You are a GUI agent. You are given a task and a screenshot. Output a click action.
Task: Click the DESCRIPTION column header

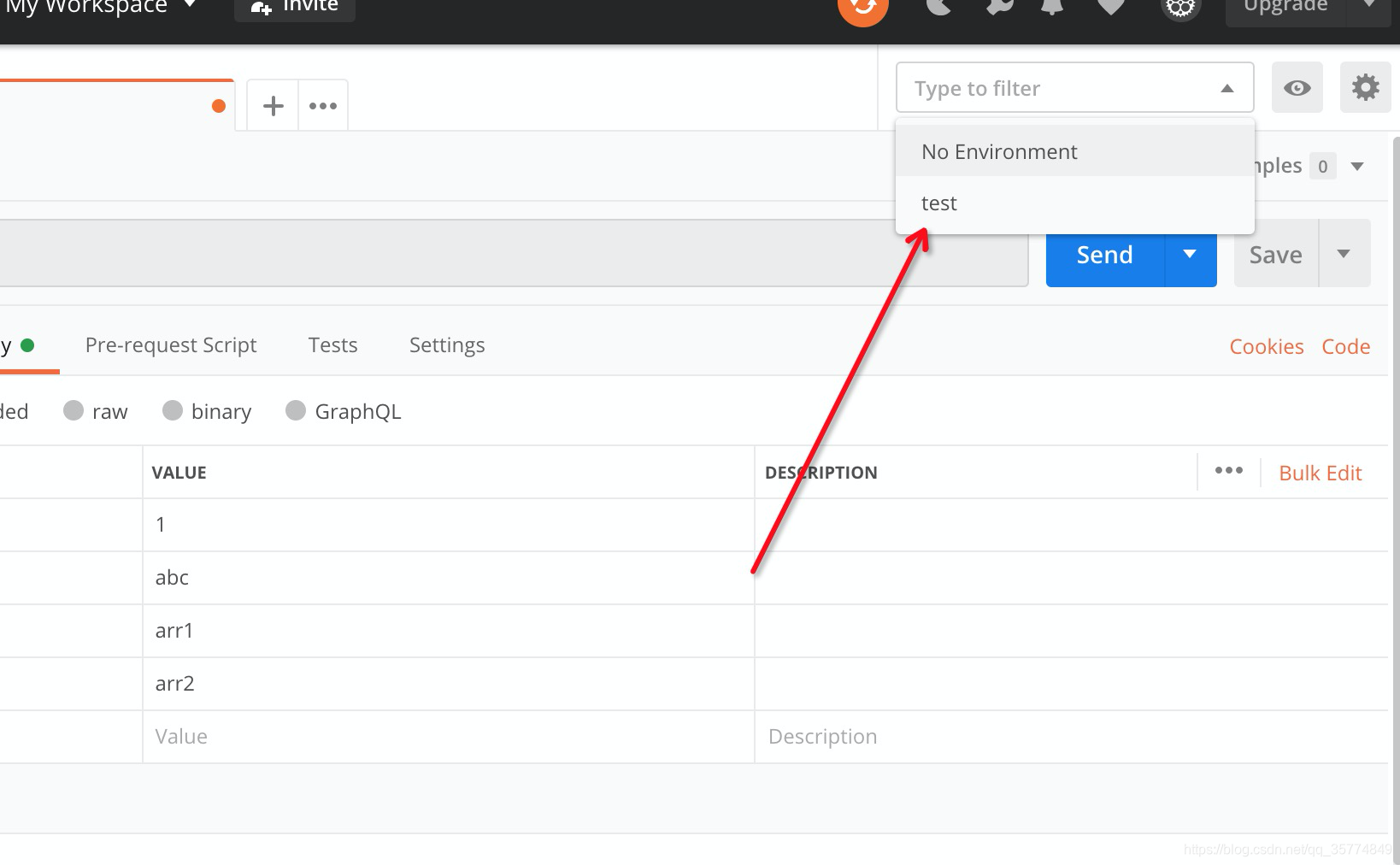click(x=821, y=473)
